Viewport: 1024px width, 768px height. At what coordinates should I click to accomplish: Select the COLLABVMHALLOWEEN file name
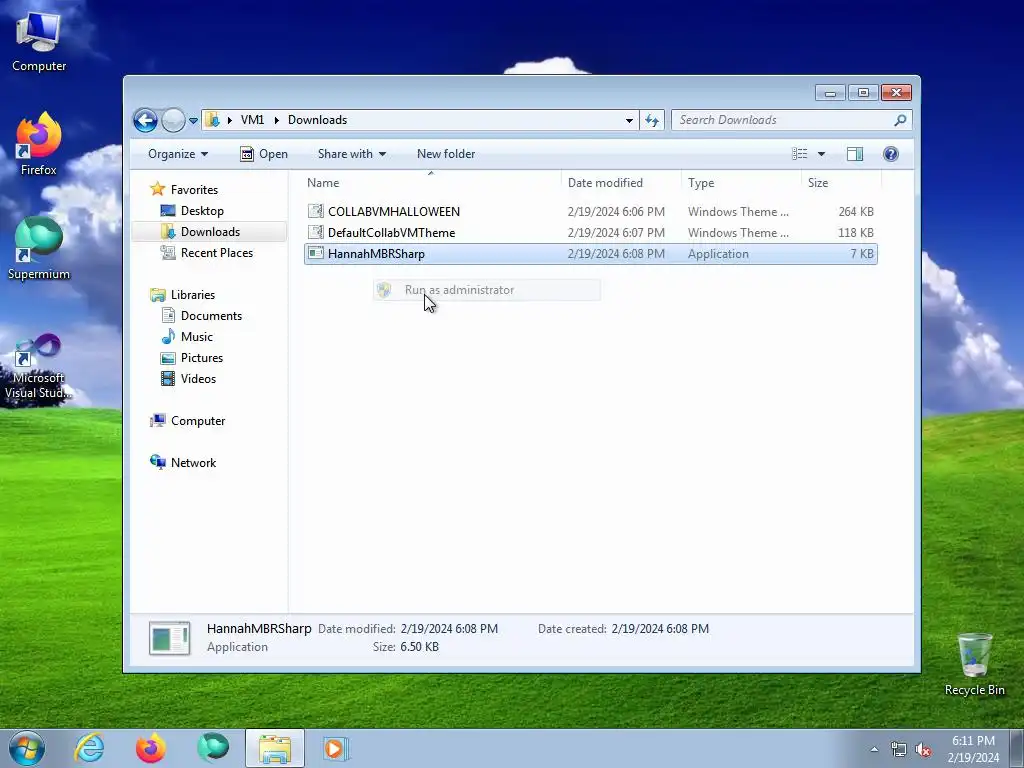[394, 212]
